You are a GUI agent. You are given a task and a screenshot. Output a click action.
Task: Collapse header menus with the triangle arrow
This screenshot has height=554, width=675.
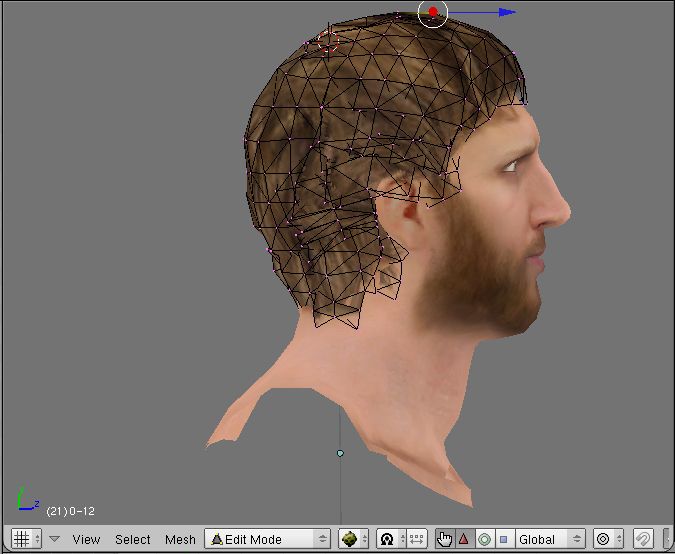click(55, 539)
